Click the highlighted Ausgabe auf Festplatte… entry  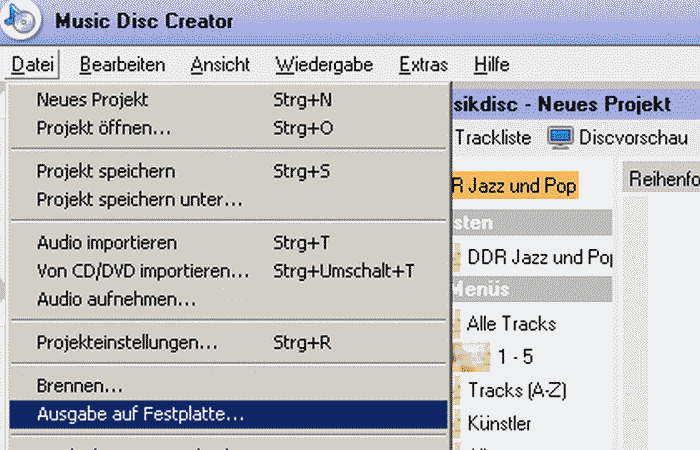(x=140, y=413)
